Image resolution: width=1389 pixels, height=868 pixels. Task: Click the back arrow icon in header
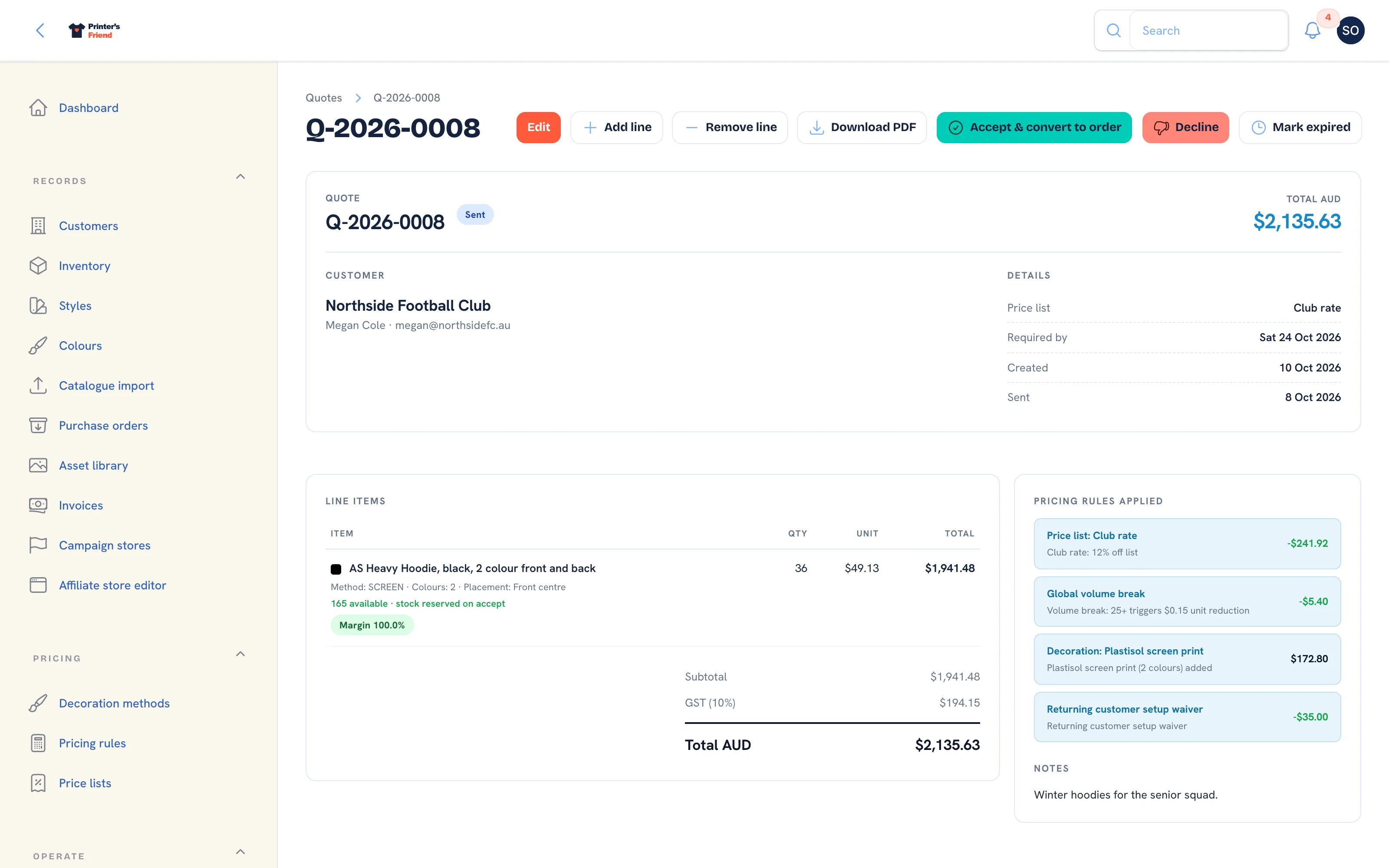(40, 30)
